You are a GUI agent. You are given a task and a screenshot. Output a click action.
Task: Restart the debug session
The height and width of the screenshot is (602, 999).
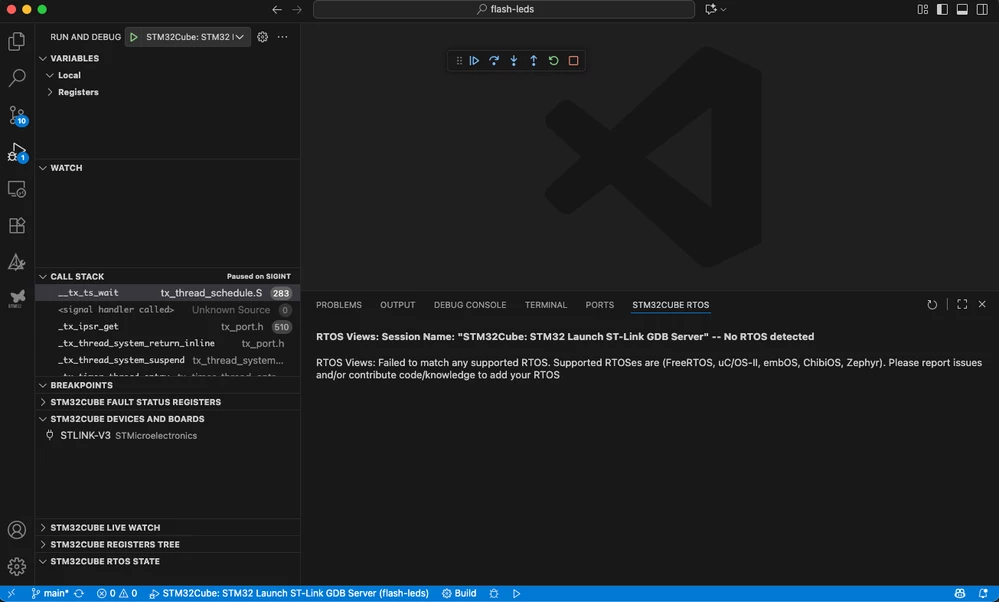pos(553,61)
